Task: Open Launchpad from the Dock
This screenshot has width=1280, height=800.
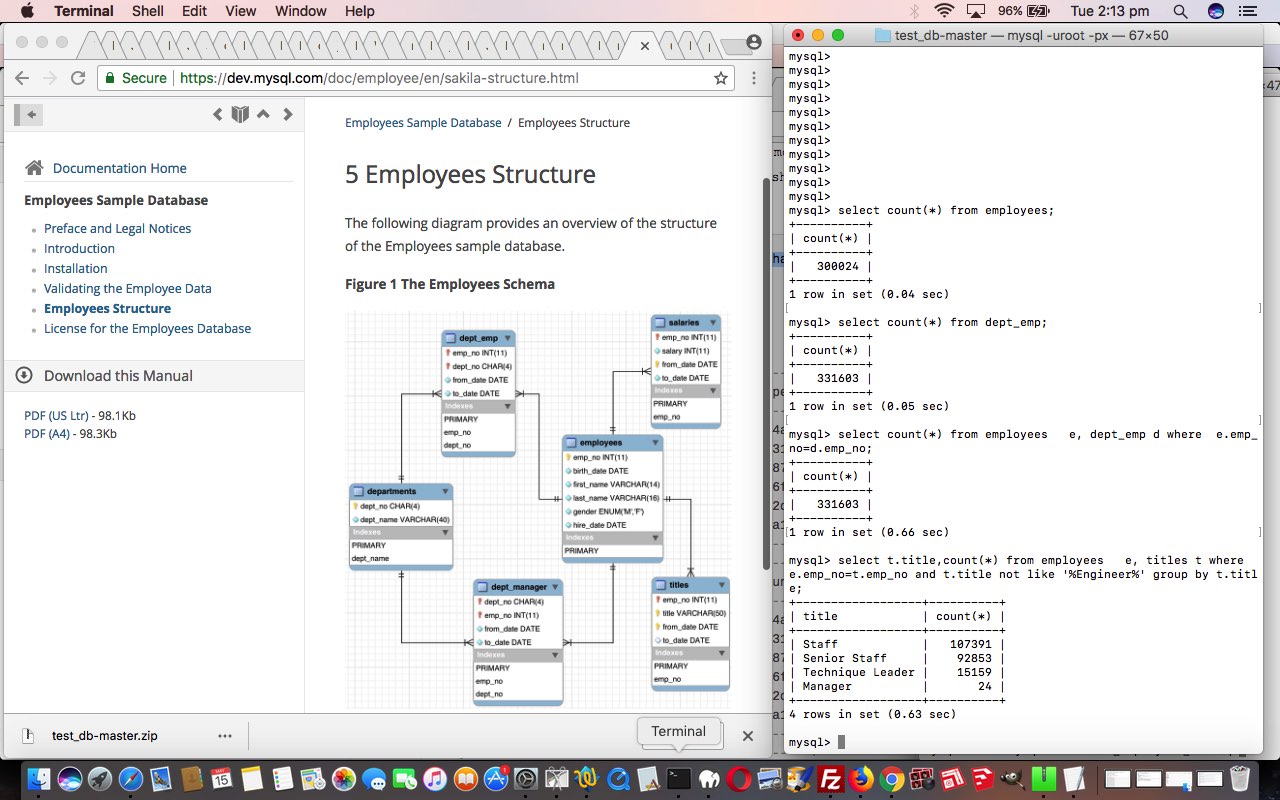Action: (x=100, y=779)
